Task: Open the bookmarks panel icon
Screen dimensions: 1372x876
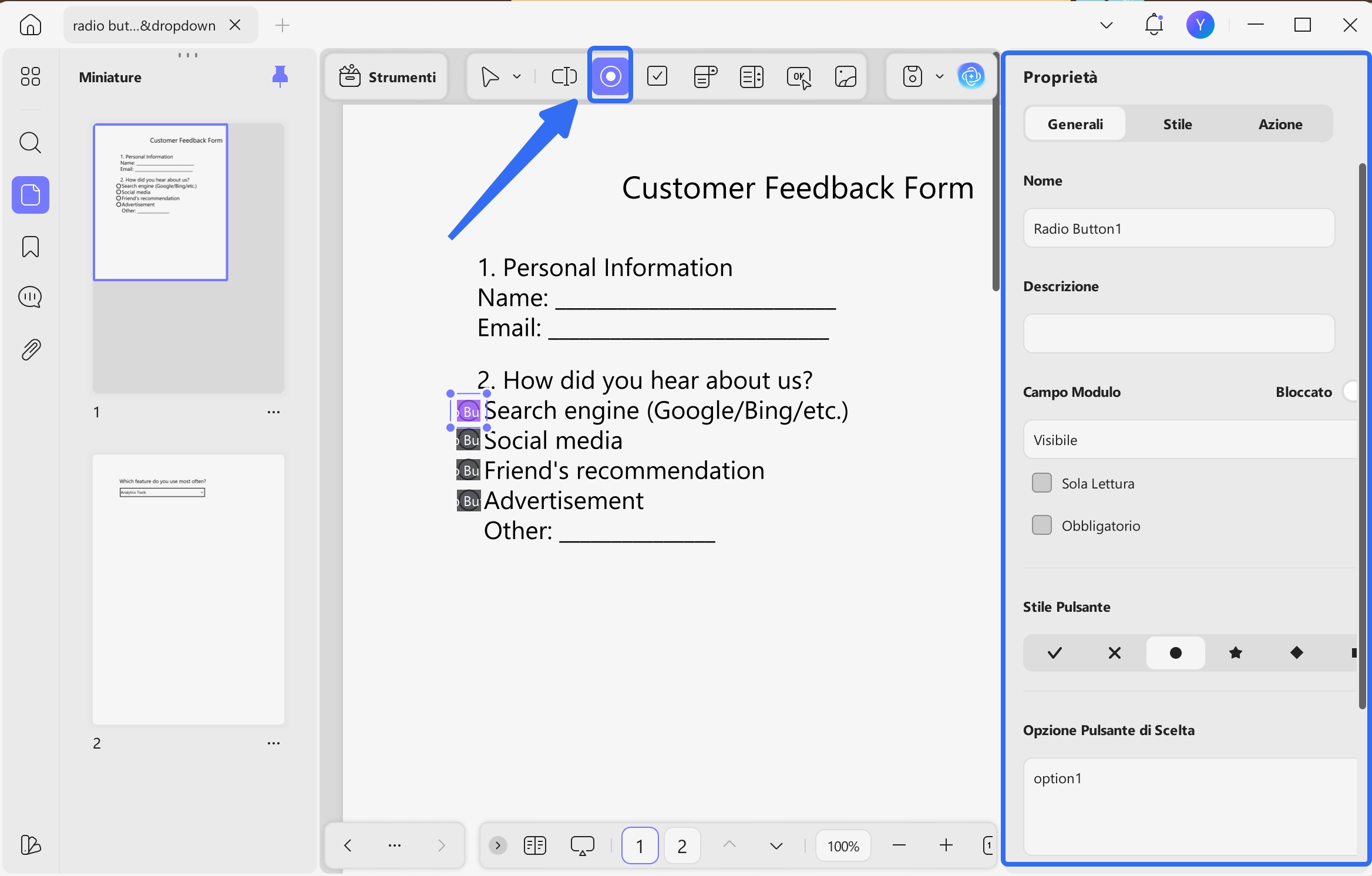Action: 31,247
